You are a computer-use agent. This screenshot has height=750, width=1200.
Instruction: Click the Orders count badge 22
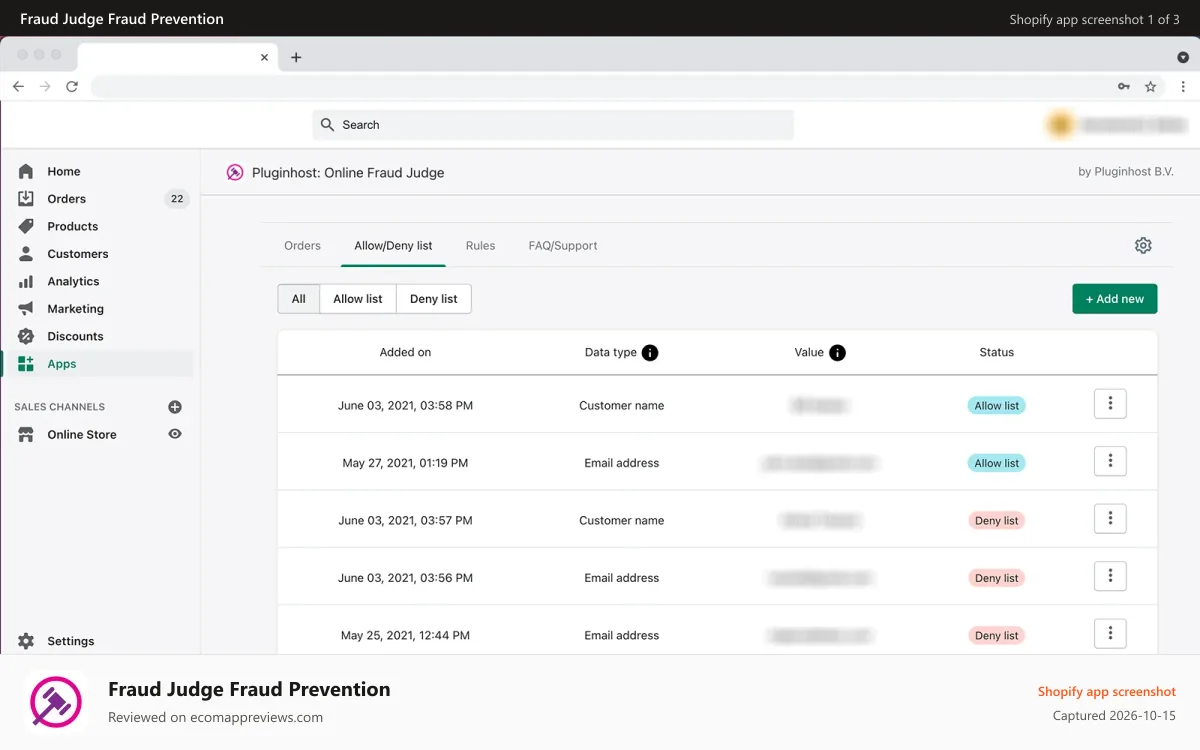coord(177,199)
